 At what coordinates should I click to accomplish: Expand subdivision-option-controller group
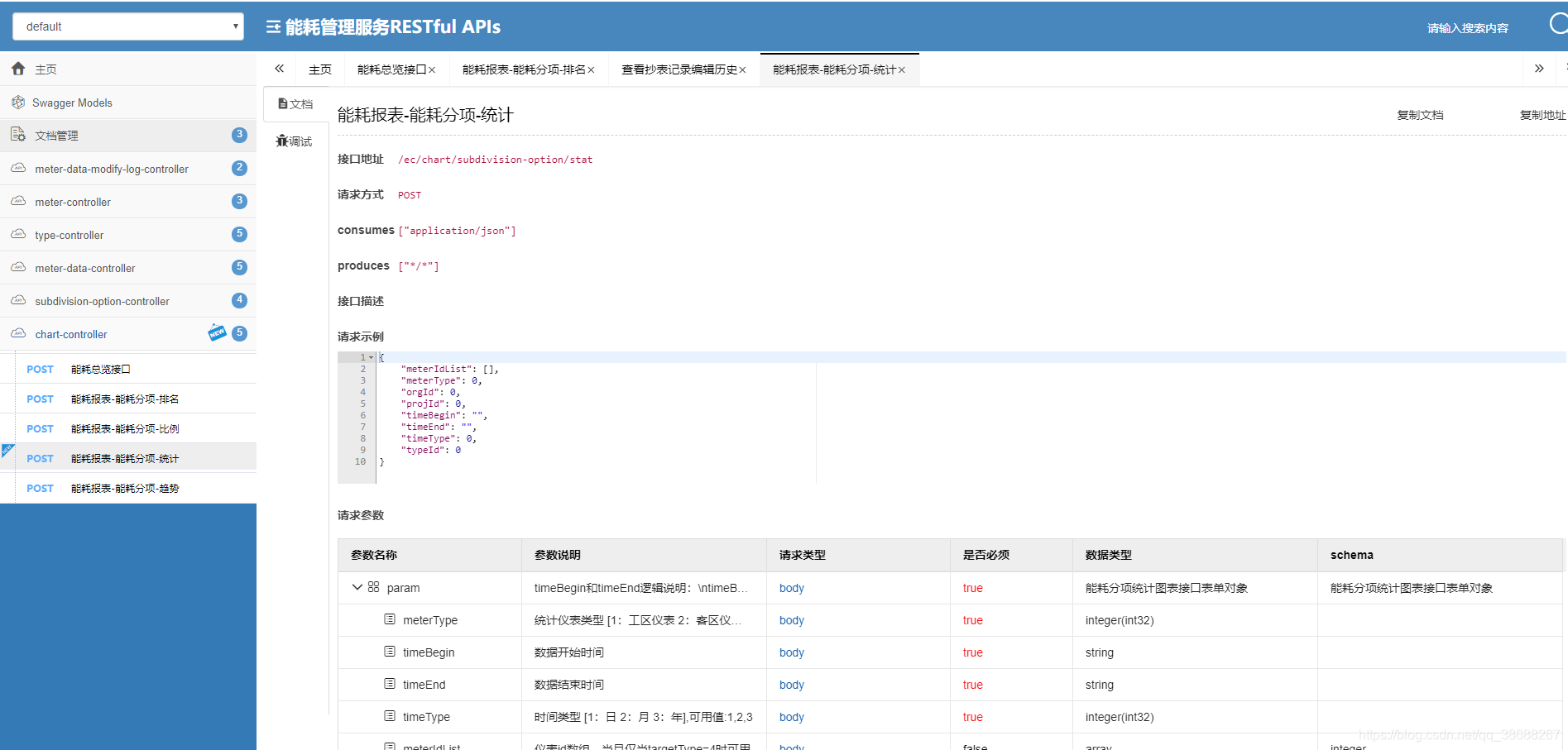(128, 301)
